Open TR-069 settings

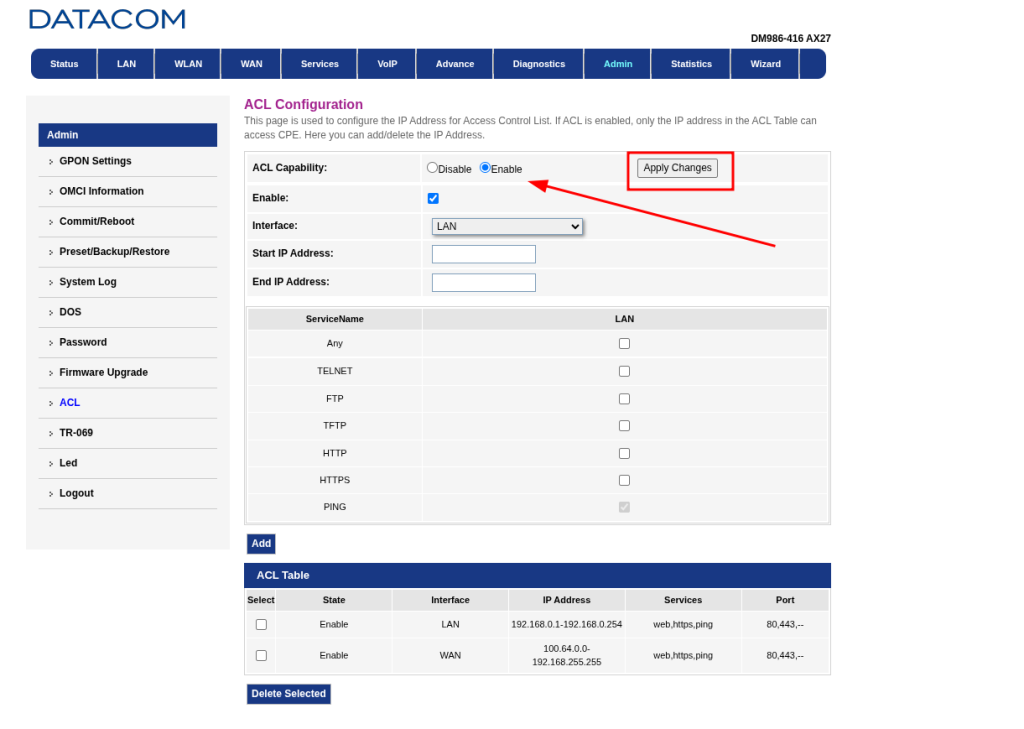(76, 432)
